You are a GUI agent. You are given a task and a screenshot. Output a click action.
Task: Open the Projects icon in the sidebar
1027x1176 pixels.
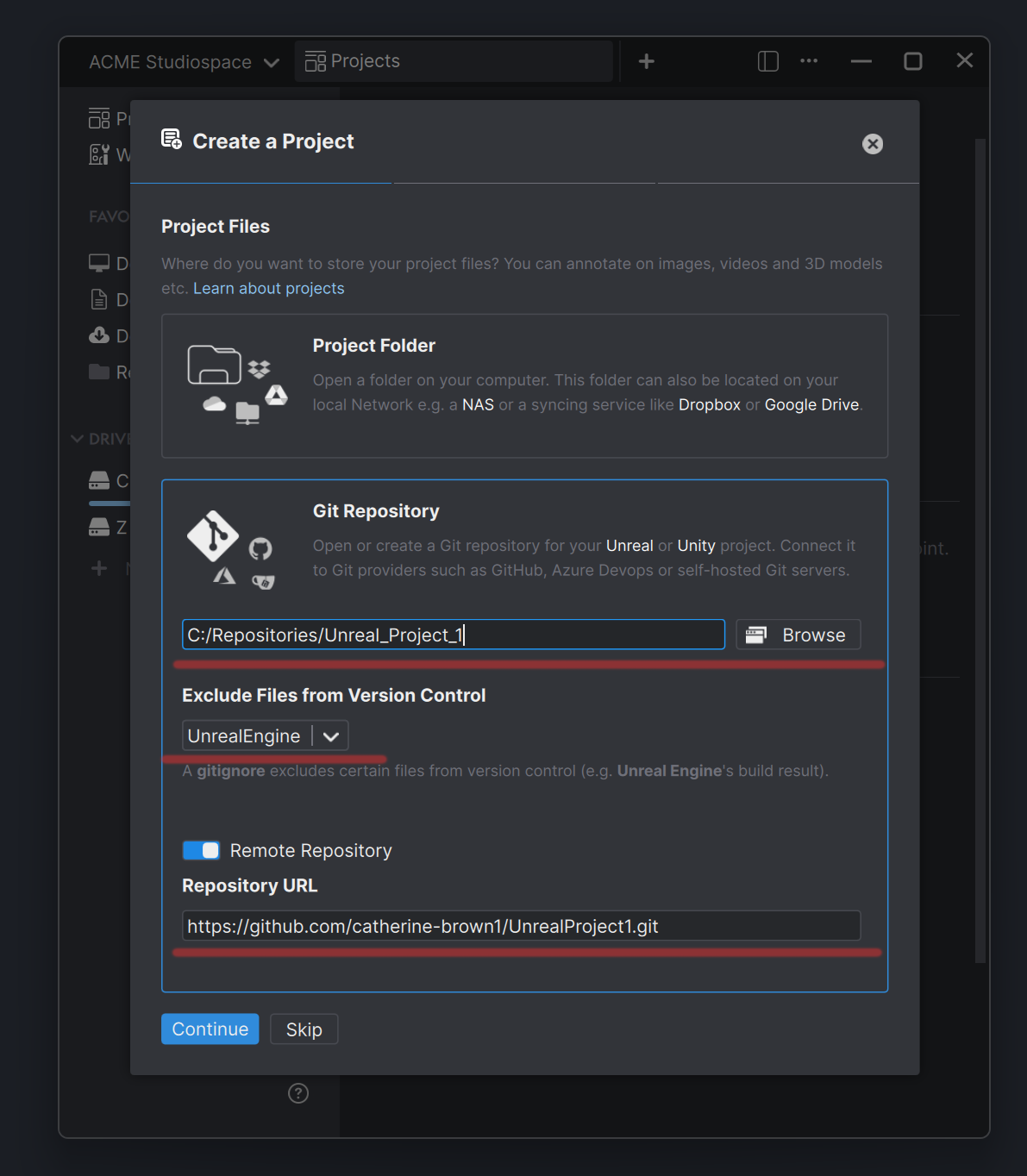(x=99, y=118)
